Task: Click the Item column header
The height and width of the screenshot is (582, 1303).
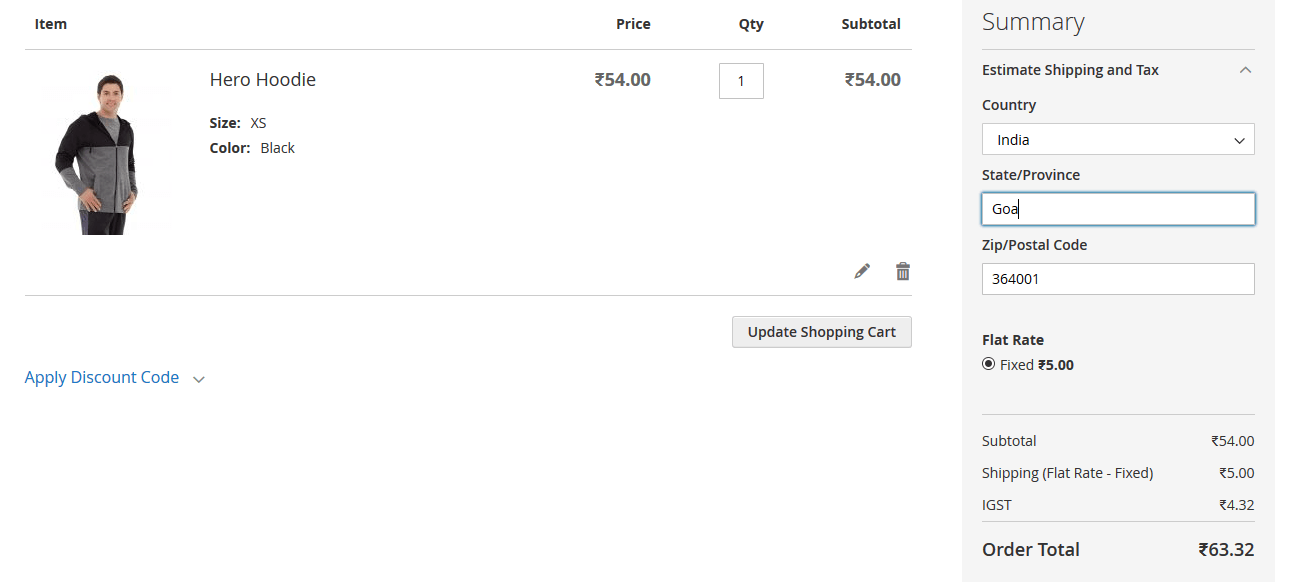Action: coord(51,24)
